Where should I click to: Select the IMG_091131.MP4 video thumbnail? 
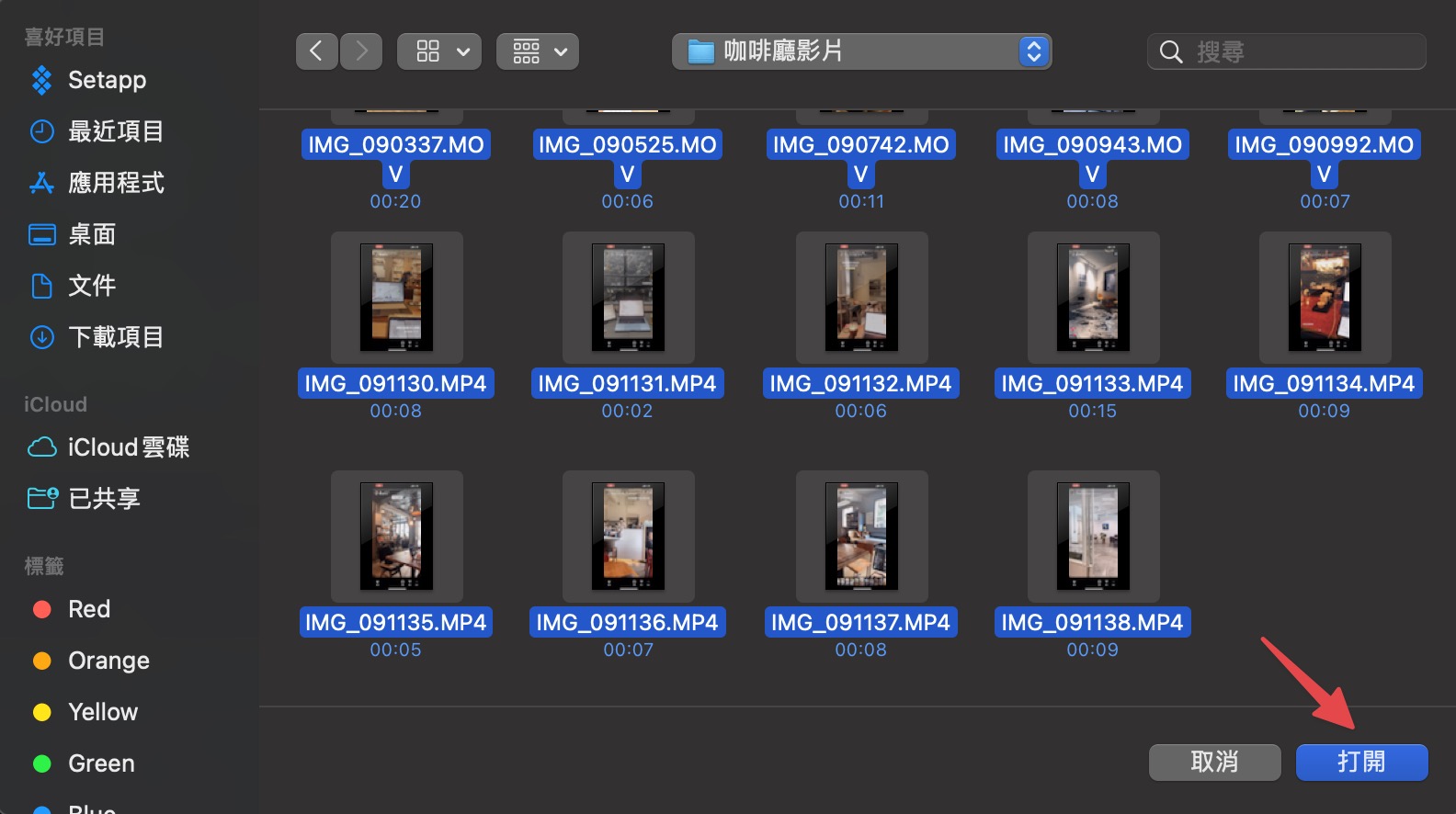(x=628, y=298)
